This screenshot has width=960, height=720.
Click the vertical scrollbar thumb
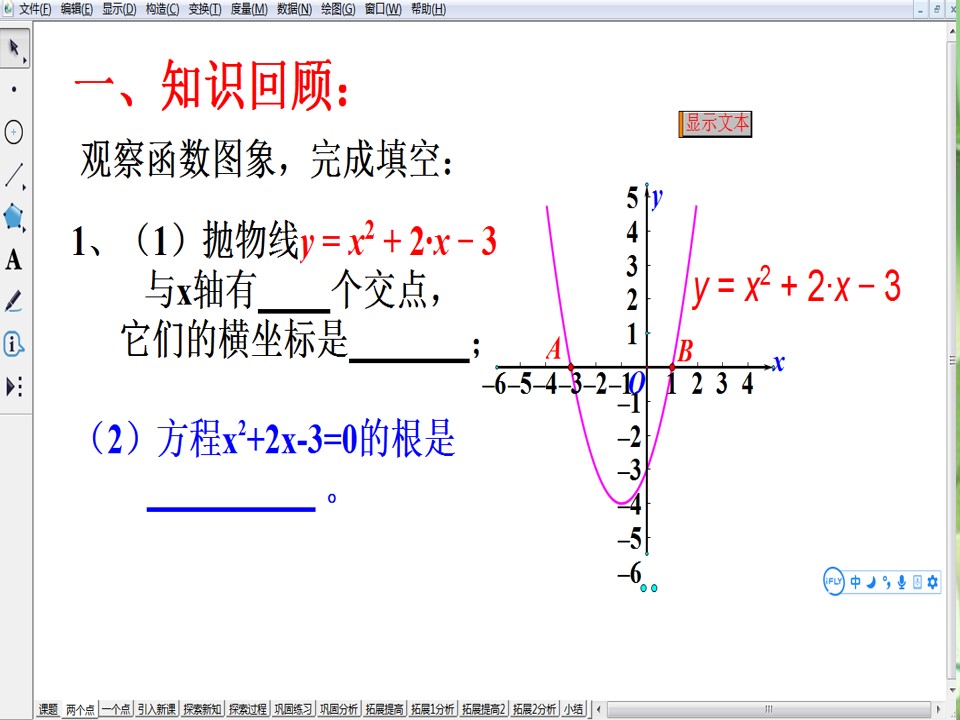tap(953, 360)
